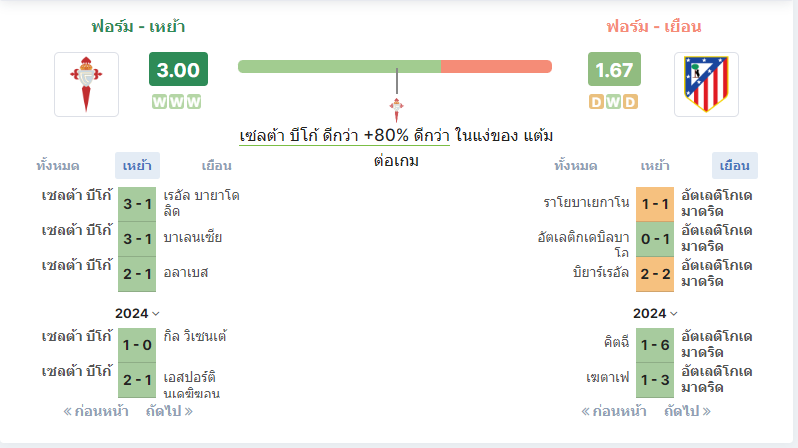Click the last D badge under 1.67
Image resolution: width=798 pixels, height=448 pixels.
coord(630,102)
